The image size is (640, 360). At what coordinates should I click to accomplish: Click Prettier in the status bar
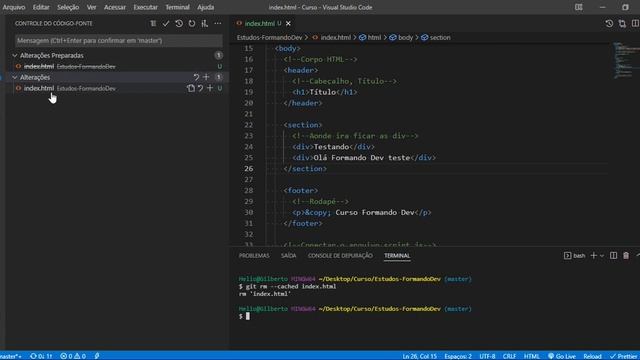(x=624, y=356)
